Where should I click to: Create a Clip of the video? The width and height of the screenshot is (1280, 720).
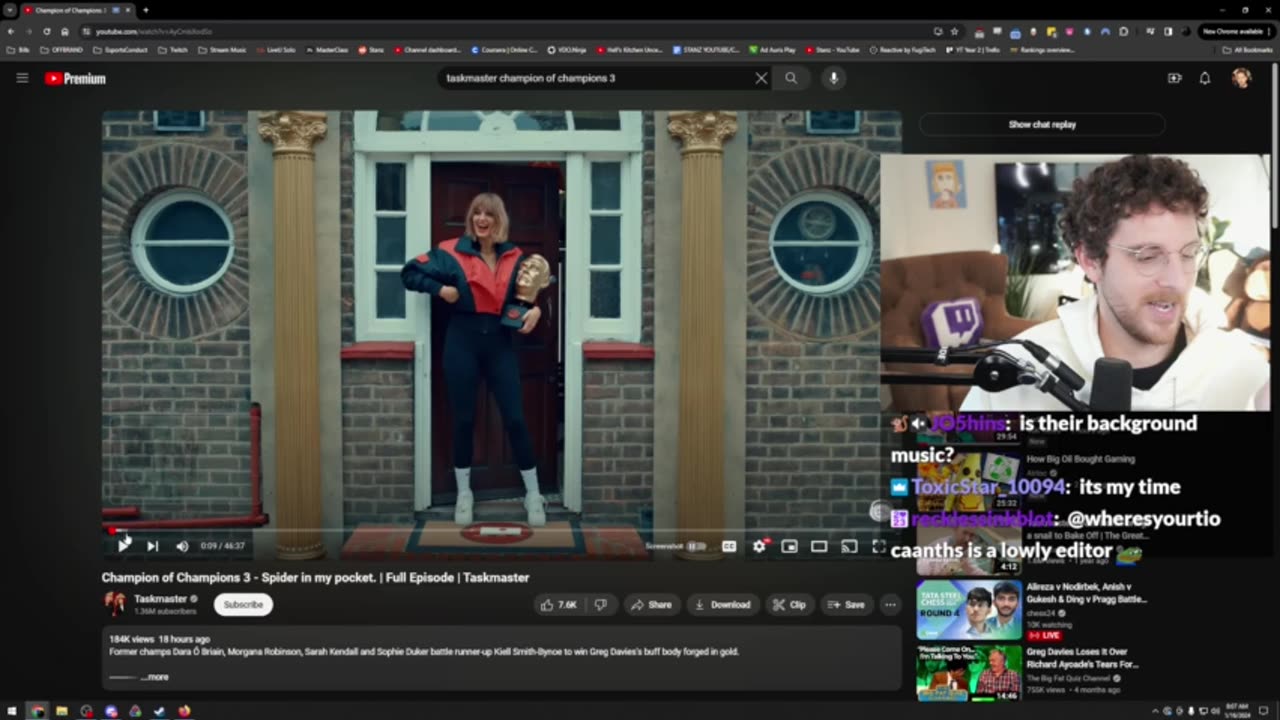[x=790, y=604]
